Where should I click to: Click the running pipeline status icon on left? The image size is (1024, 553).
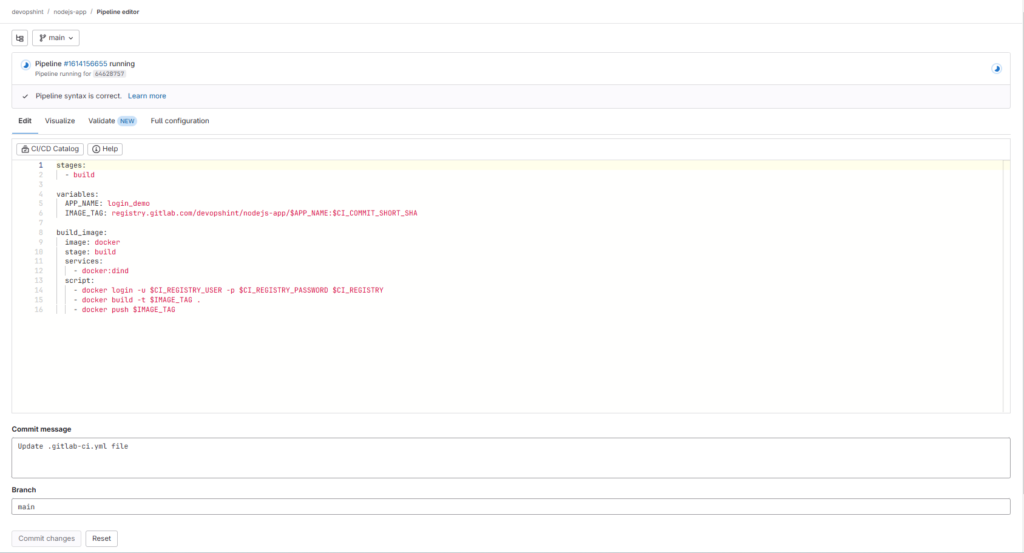(x=25, y=65)
